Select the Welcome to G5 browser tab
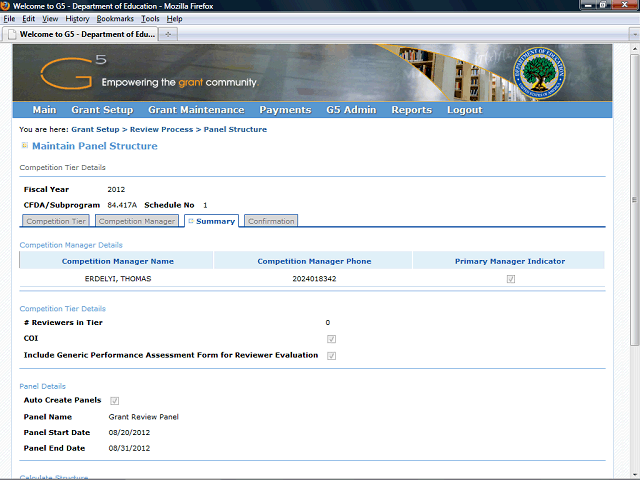Image resolution: width=640 pixels, height=480 pixels. tap(81, 34)
